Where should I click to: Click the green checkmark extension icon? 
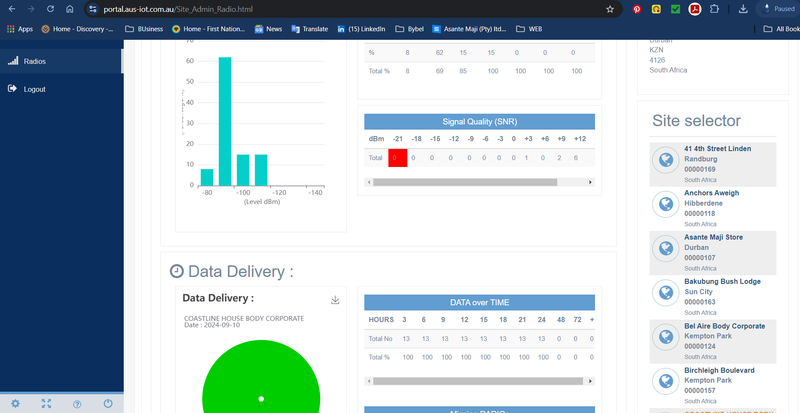[x=676, y=9]
